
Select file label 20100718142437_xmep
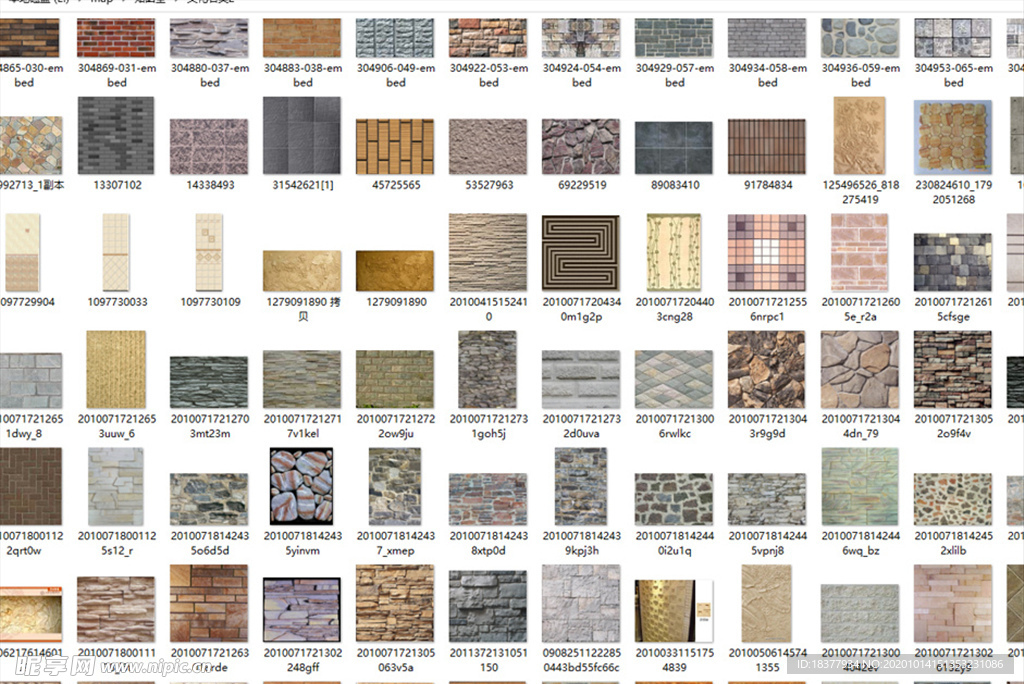[x=396, y=543]
